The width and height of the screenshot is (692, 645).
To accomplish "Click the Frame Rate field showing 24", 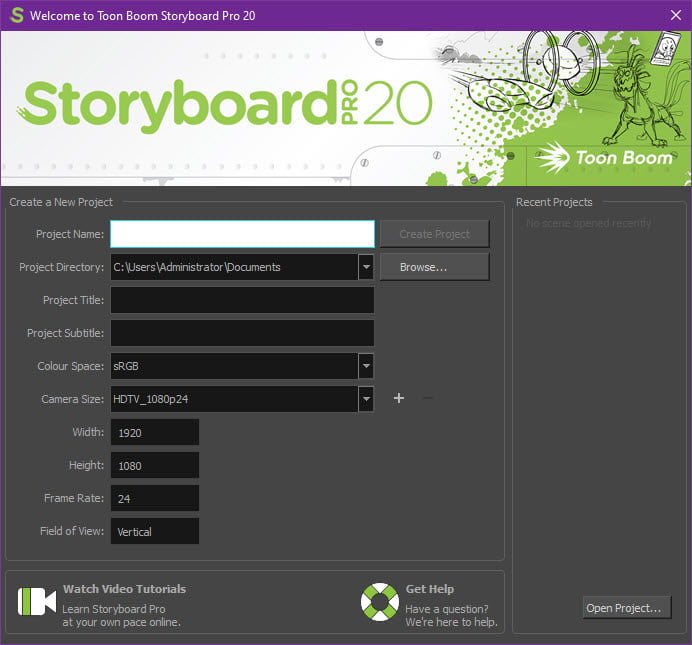I will [154, 498].
